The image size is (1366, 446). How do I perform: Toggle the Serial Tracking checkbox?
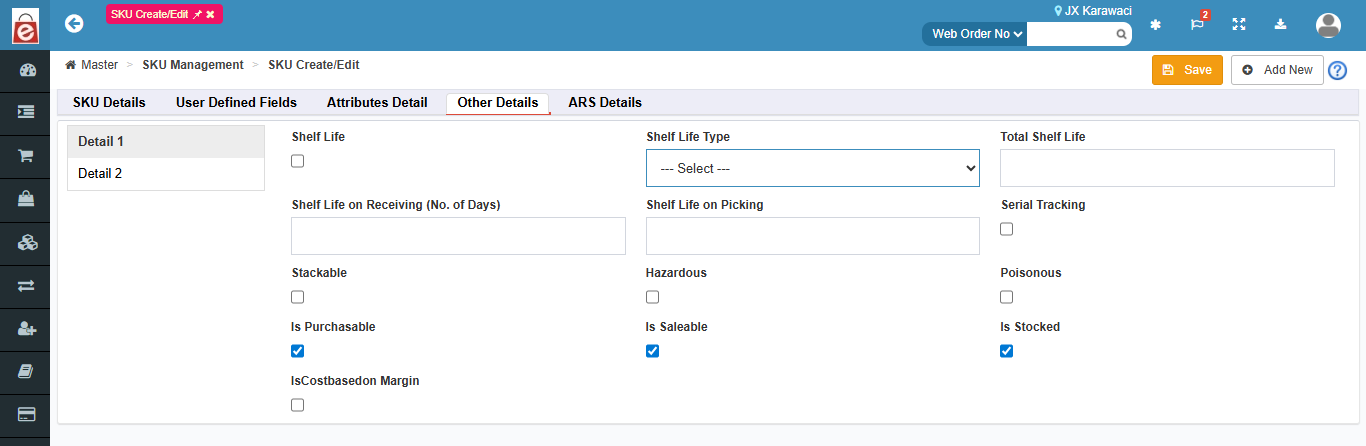(x=1007, y=229)
